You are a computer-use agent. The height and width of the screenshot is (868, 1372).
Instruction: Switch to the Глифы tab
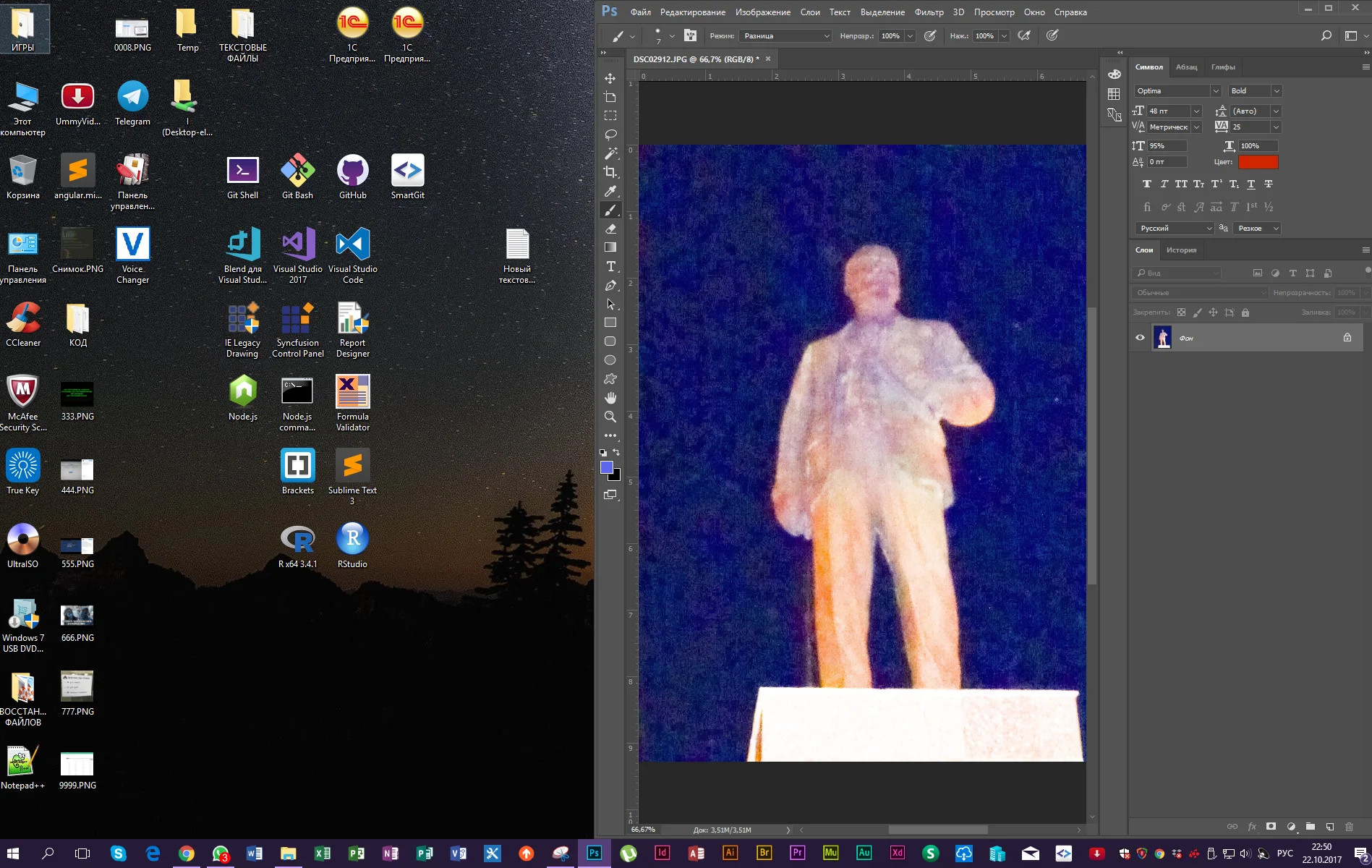pyautogui.click(x=1224, y=67)
